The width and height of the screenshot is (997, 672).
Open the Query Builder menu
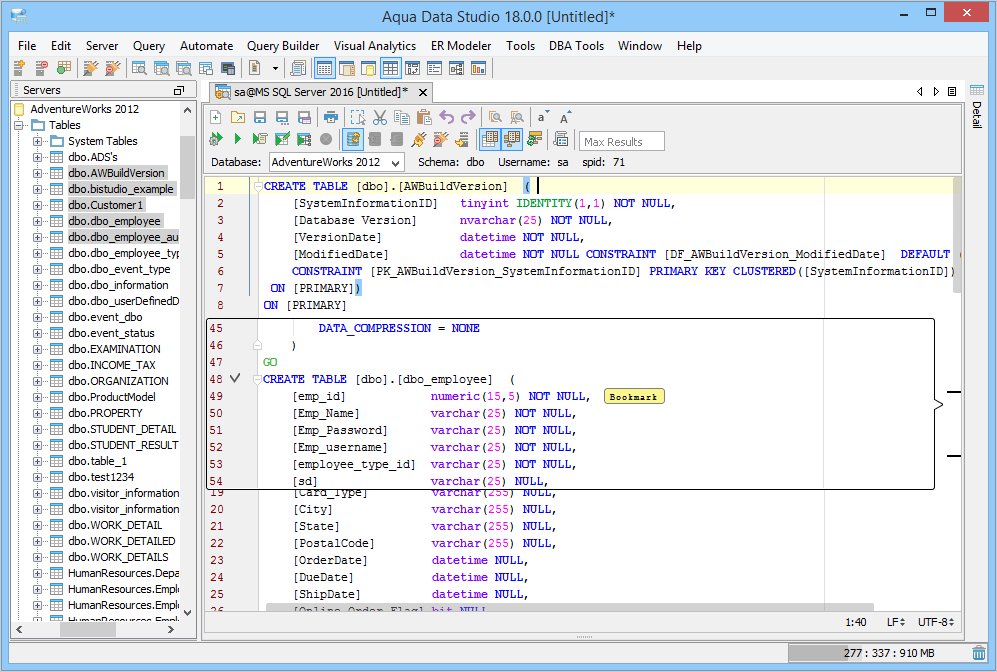283,46
